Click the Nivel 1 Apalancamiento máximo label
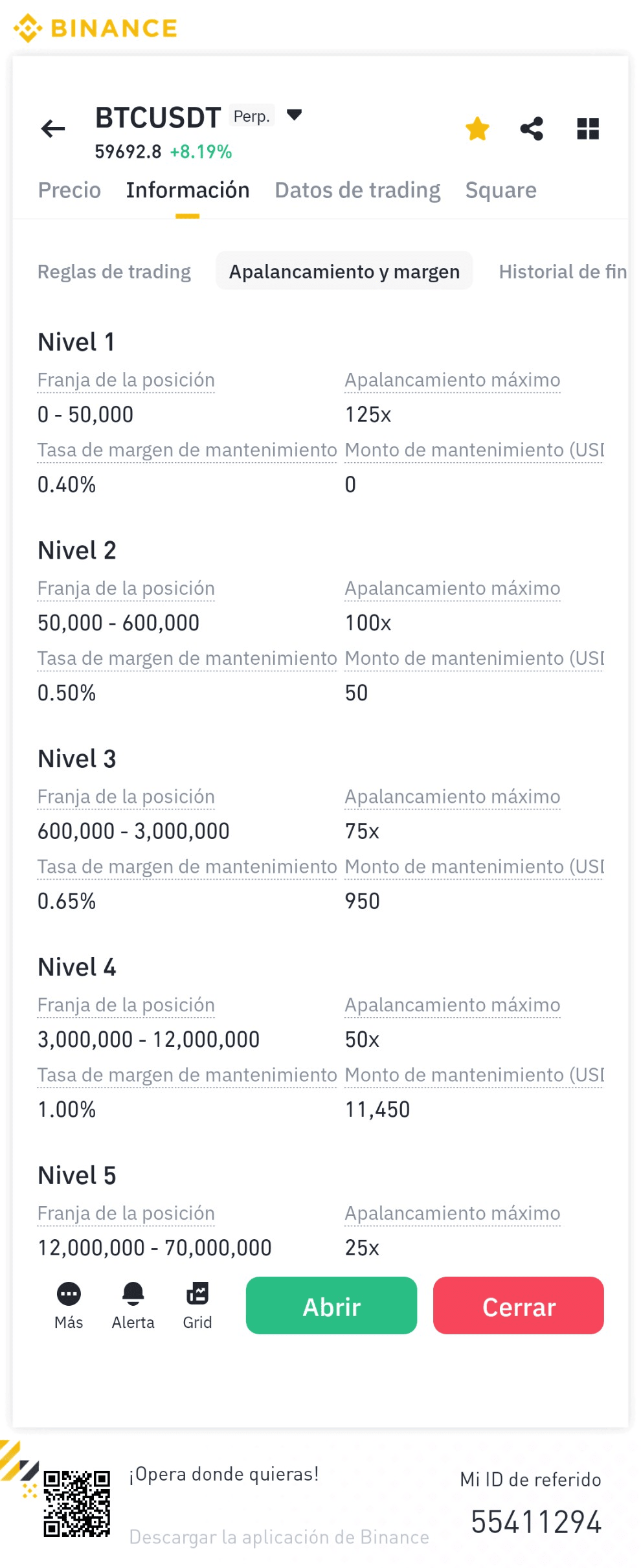Screen dimensions: 641x1568 452,380
